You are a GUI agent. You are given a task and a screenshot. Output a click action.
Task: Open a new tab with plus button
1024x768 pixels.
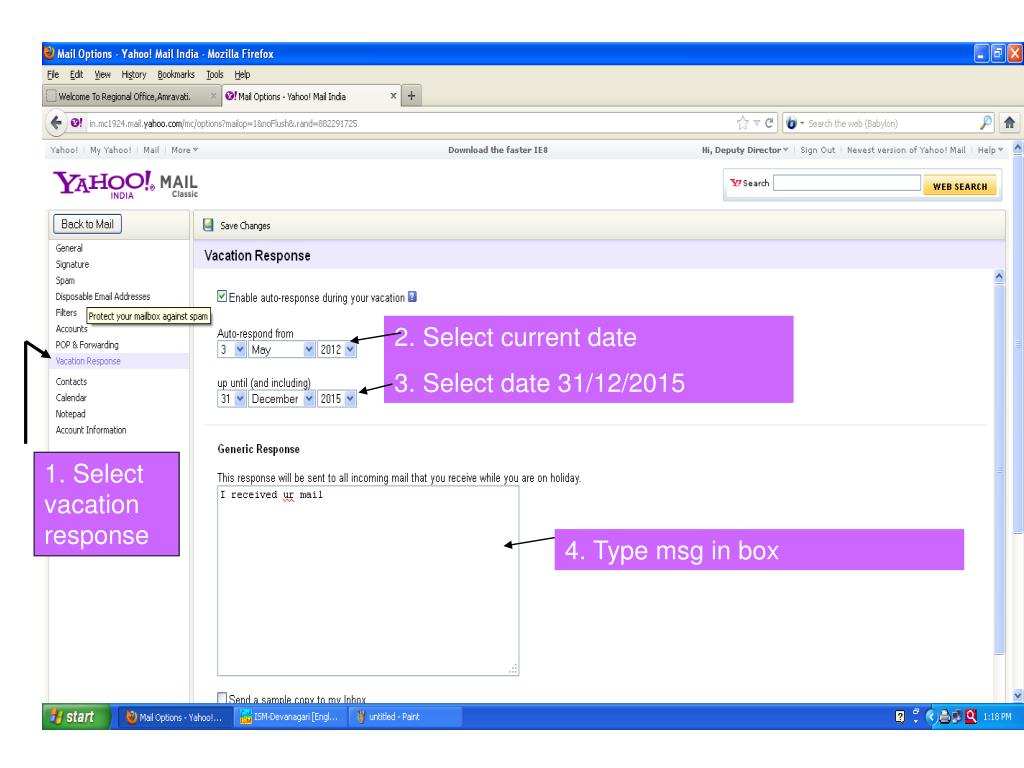[411, 96]
